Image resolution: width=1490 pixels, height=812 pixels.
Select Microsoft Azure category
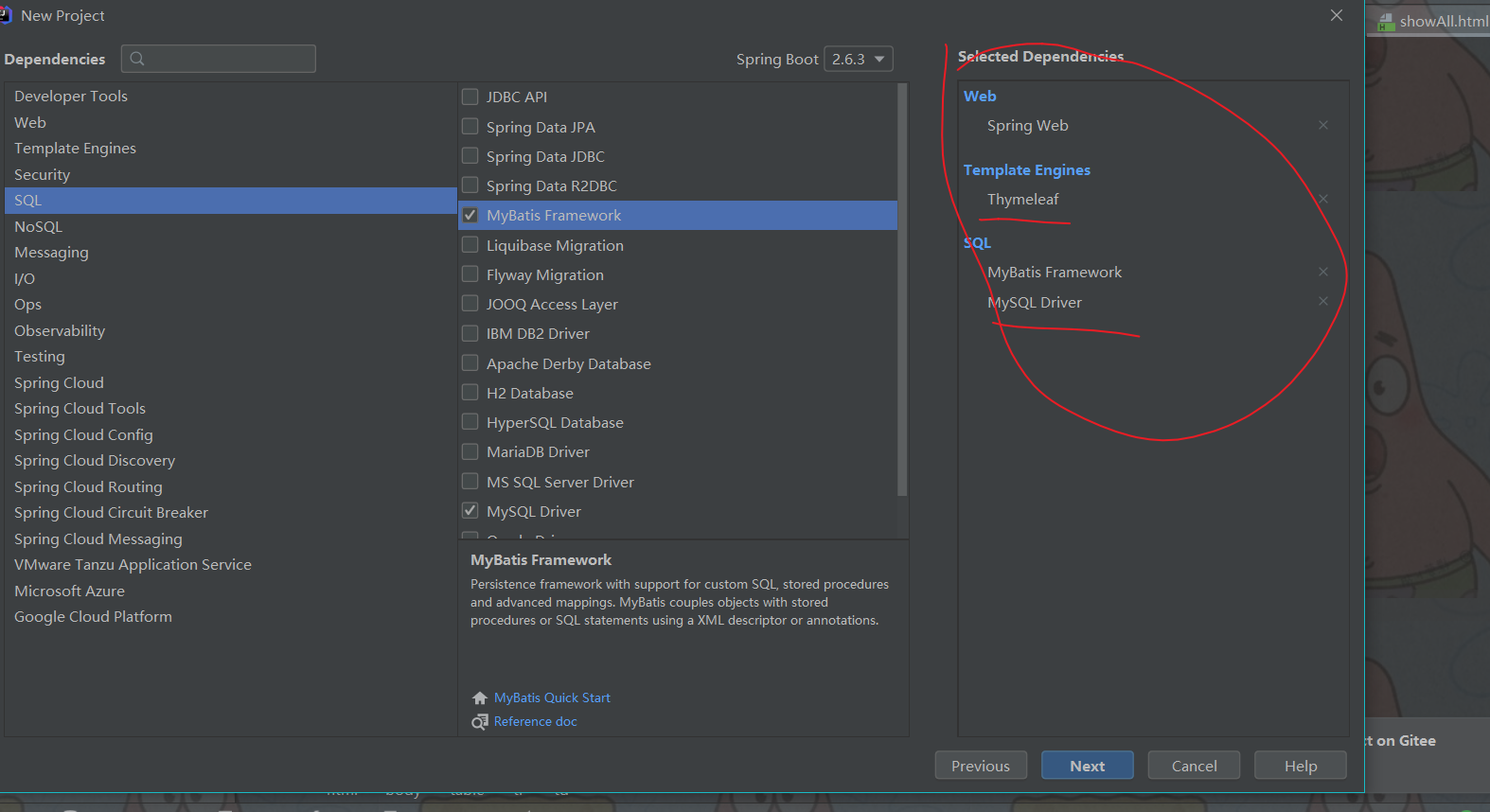click(231, 591)
